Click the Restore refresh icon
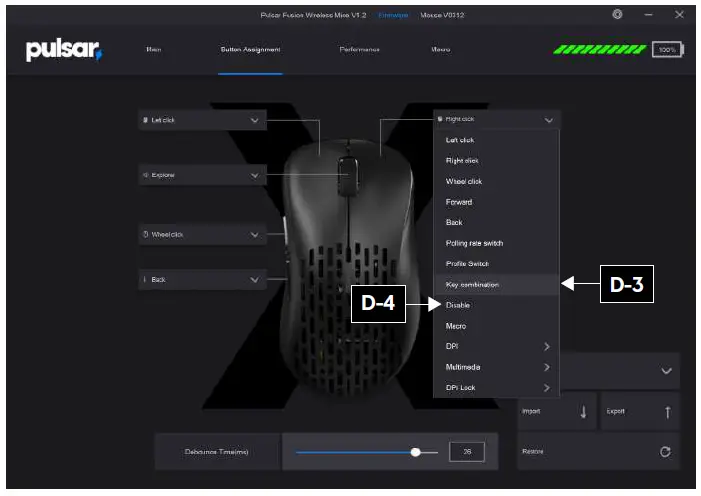This screenshot has width=701, height=496. [665, 452]
